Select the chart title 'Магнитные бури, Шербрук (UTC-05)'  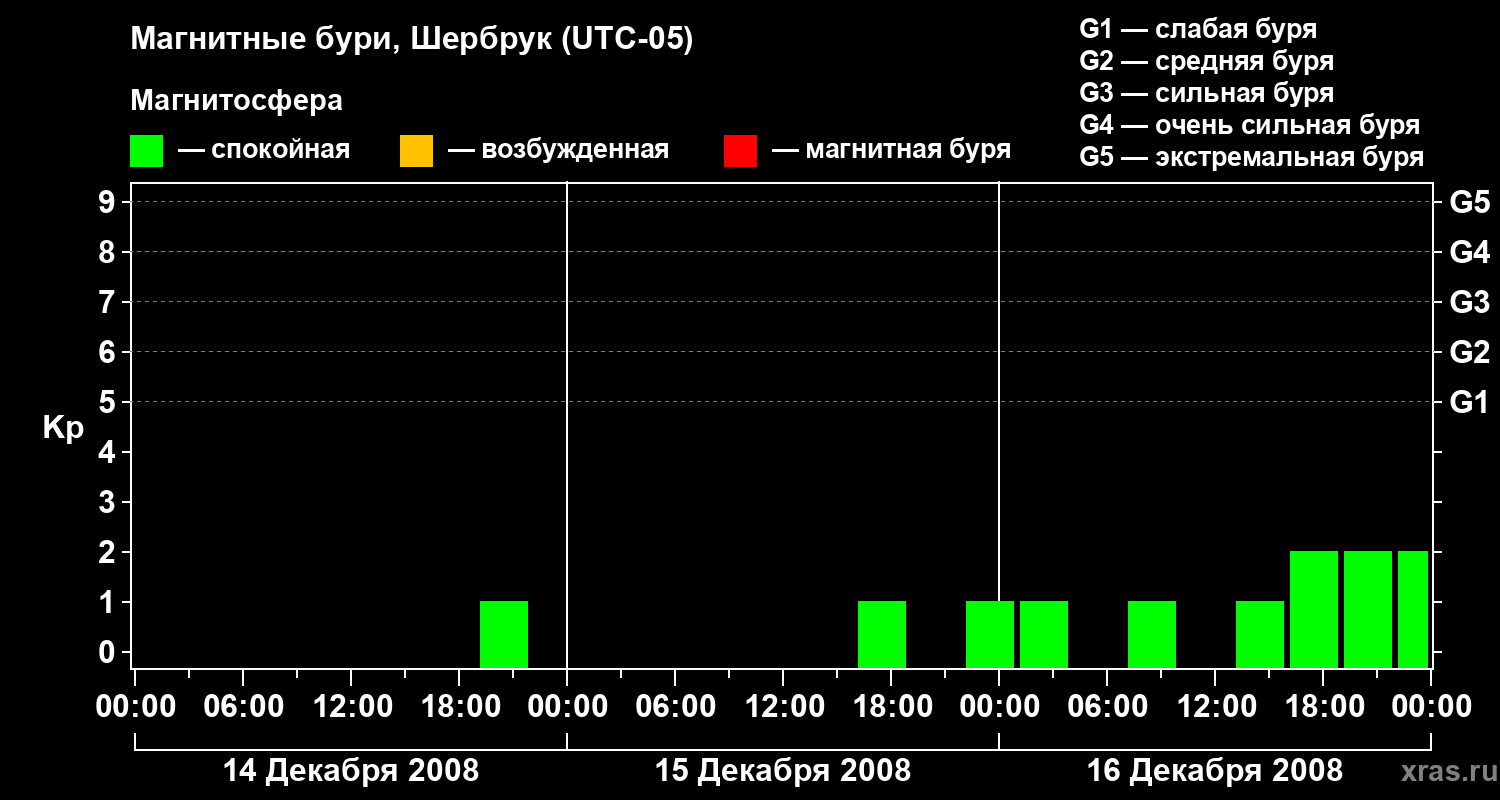411,40
